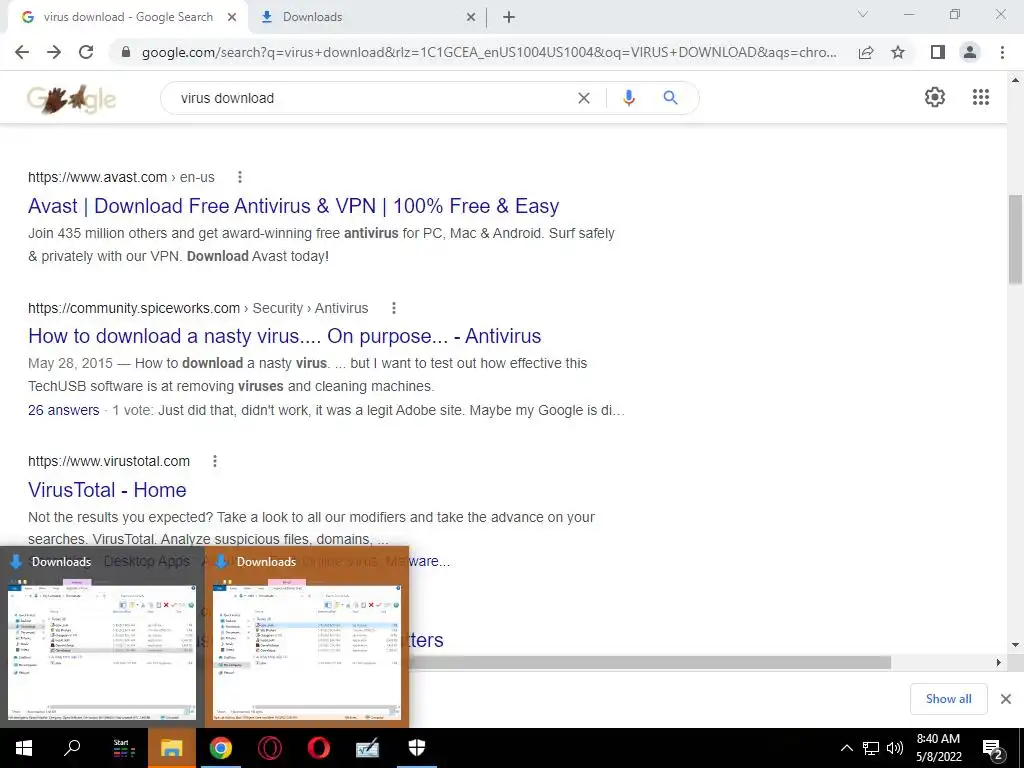
Task: Start voice search with the microphone
Action: click(628, 98)
